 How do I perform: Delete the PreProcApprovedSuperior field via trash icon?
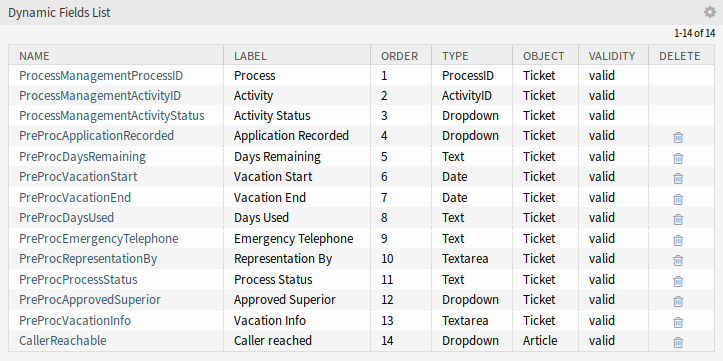678,302
